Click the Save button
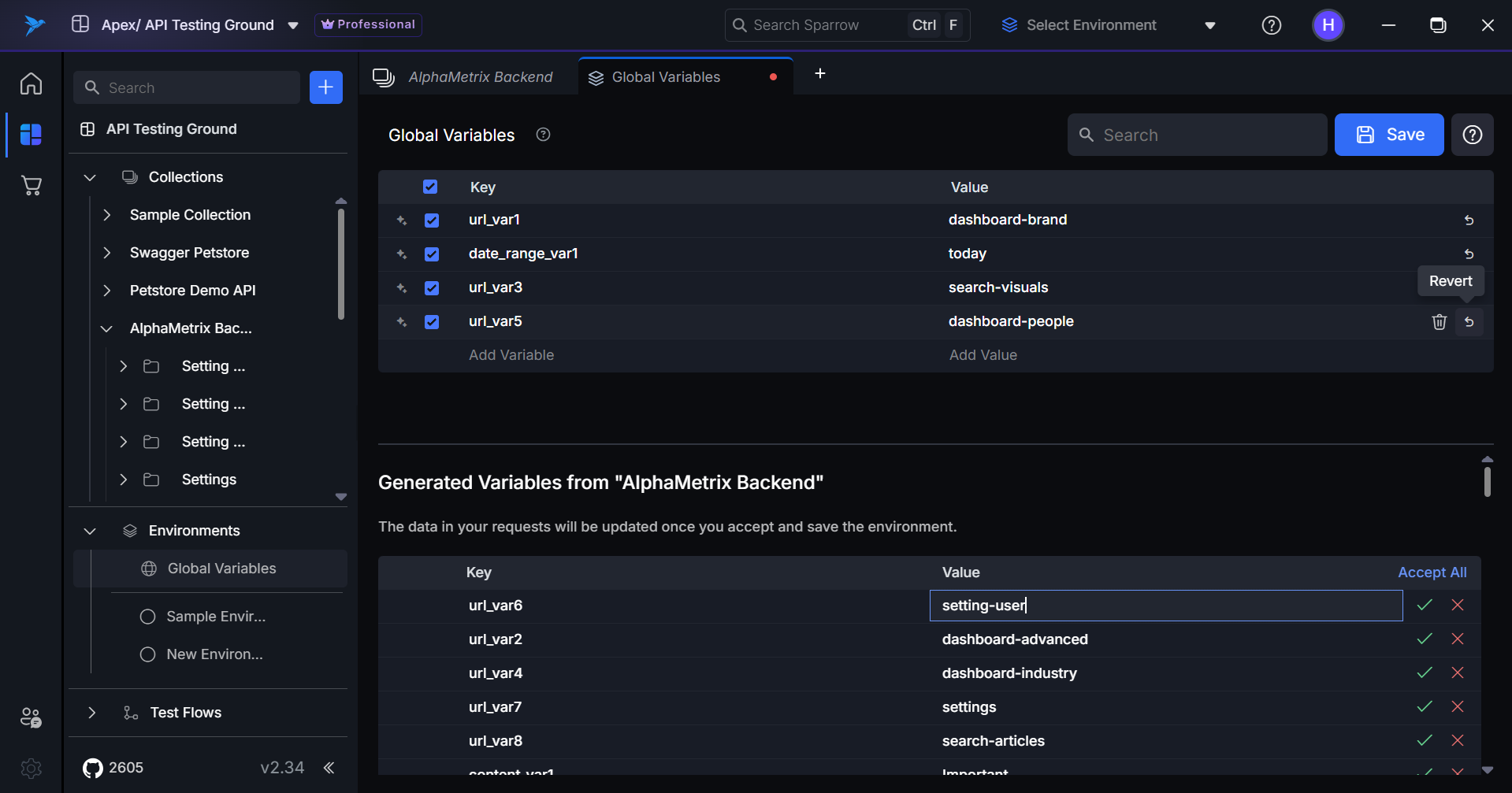1512x793 pixels. (1388, 135)
